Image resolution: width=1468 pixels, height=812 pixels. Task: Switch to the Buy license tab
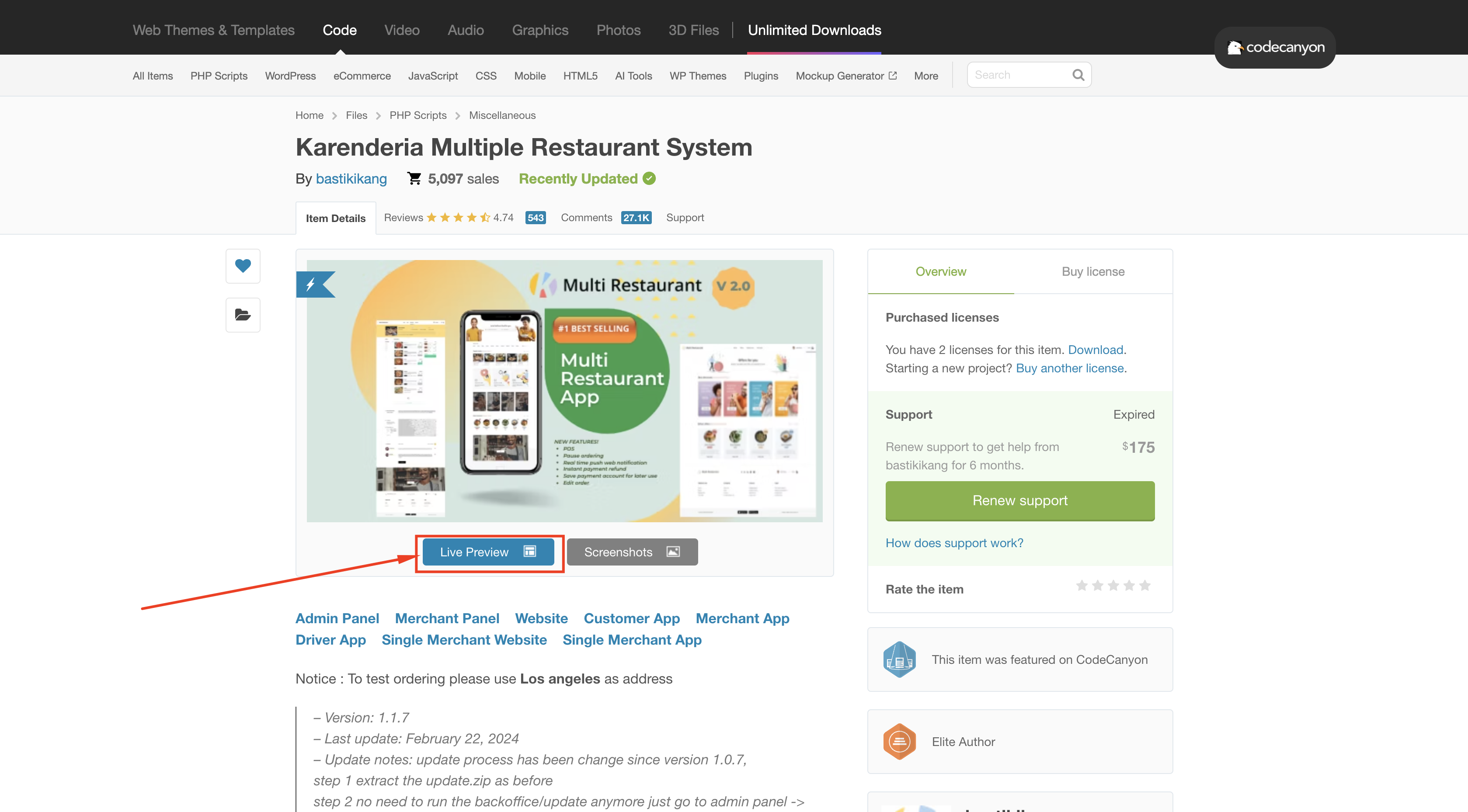point(1092,272)
